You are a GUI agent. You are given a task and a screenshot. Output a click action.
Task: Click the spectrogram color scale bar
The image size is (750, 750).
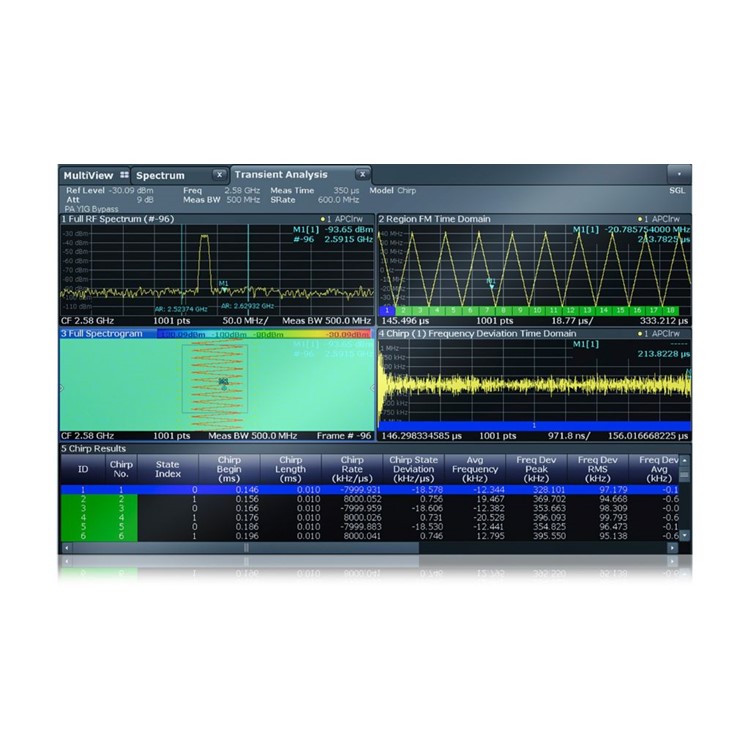coord(264,334)
